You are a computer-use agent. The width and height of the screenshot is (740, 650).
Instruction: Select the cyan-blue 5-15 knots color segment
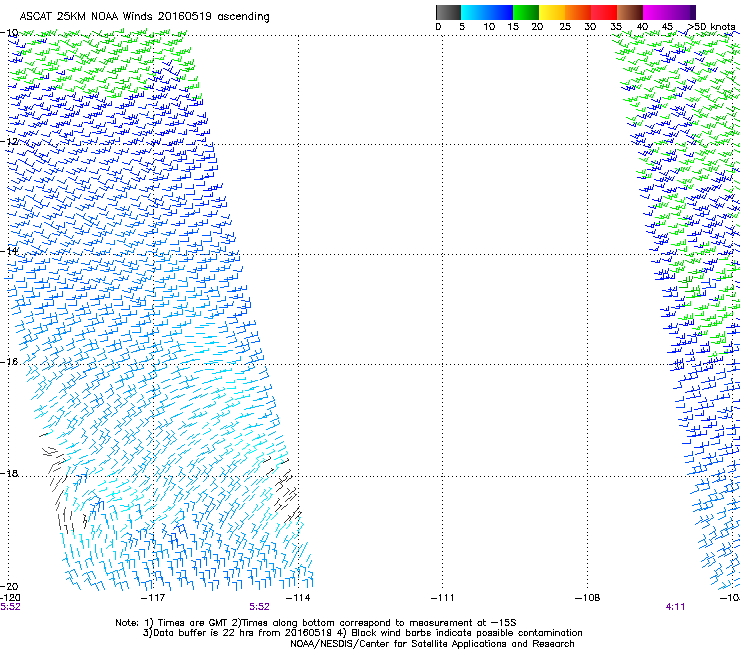(x=487, y=12)
